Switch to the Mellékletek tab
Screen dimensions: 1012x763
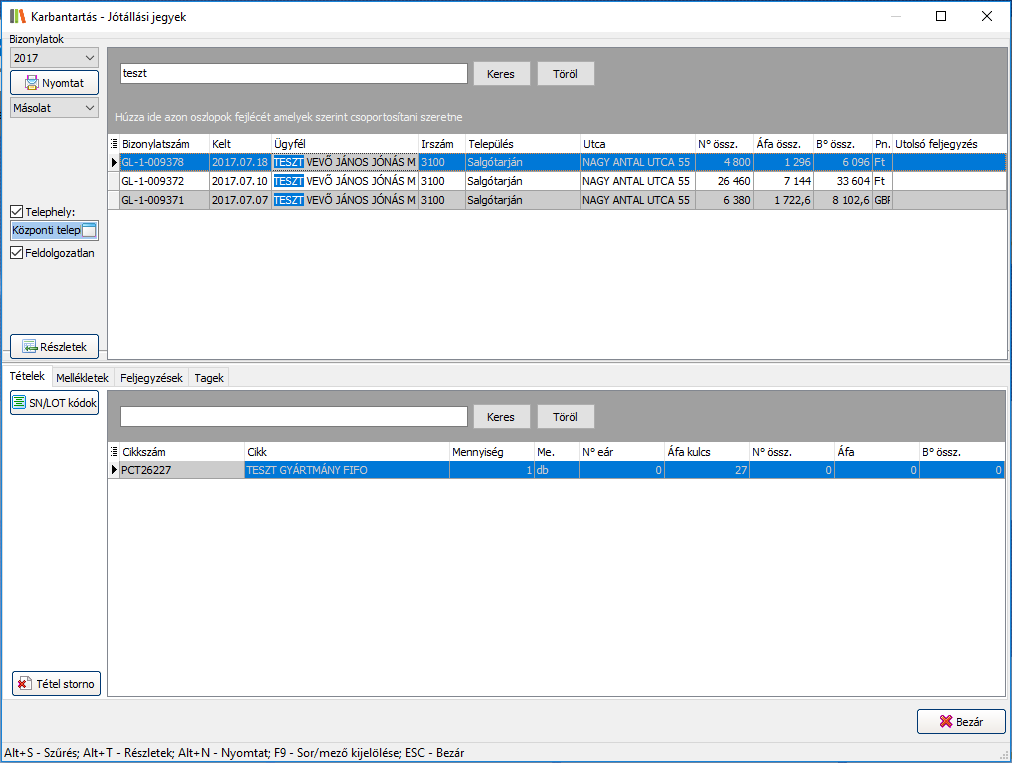pos(82,378)
